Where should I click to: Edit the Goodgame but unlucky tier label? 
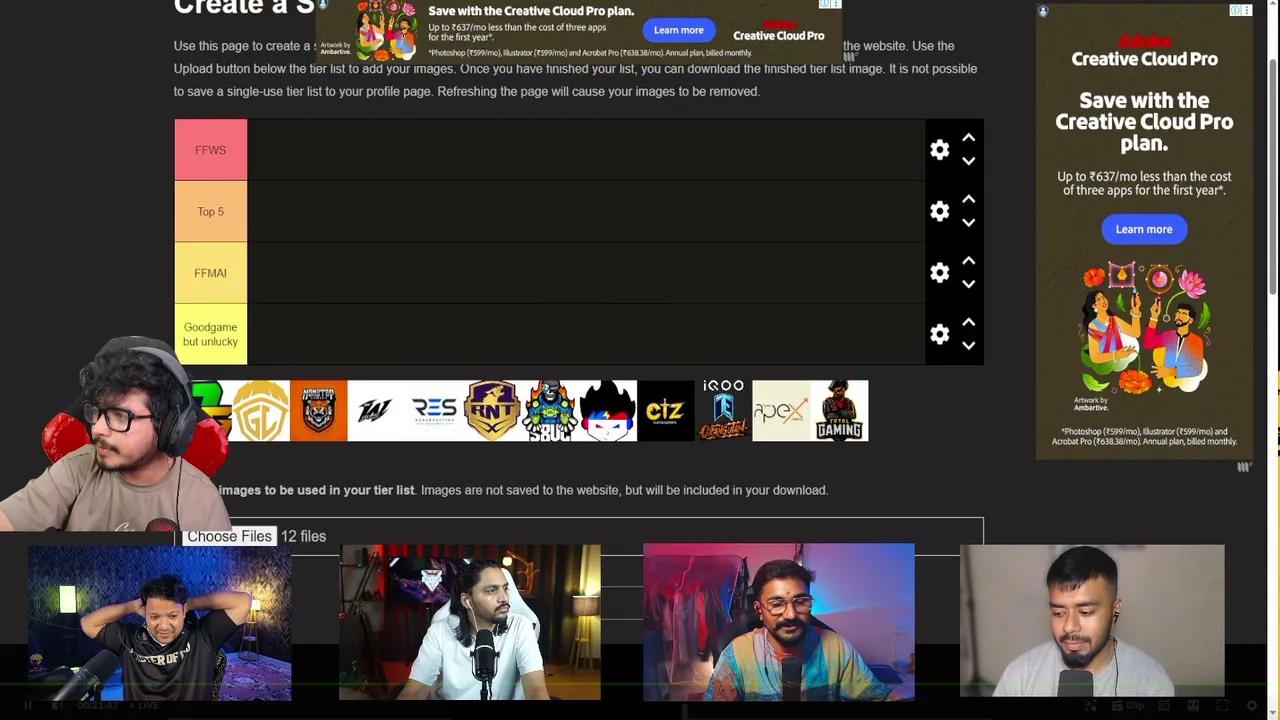210,334
